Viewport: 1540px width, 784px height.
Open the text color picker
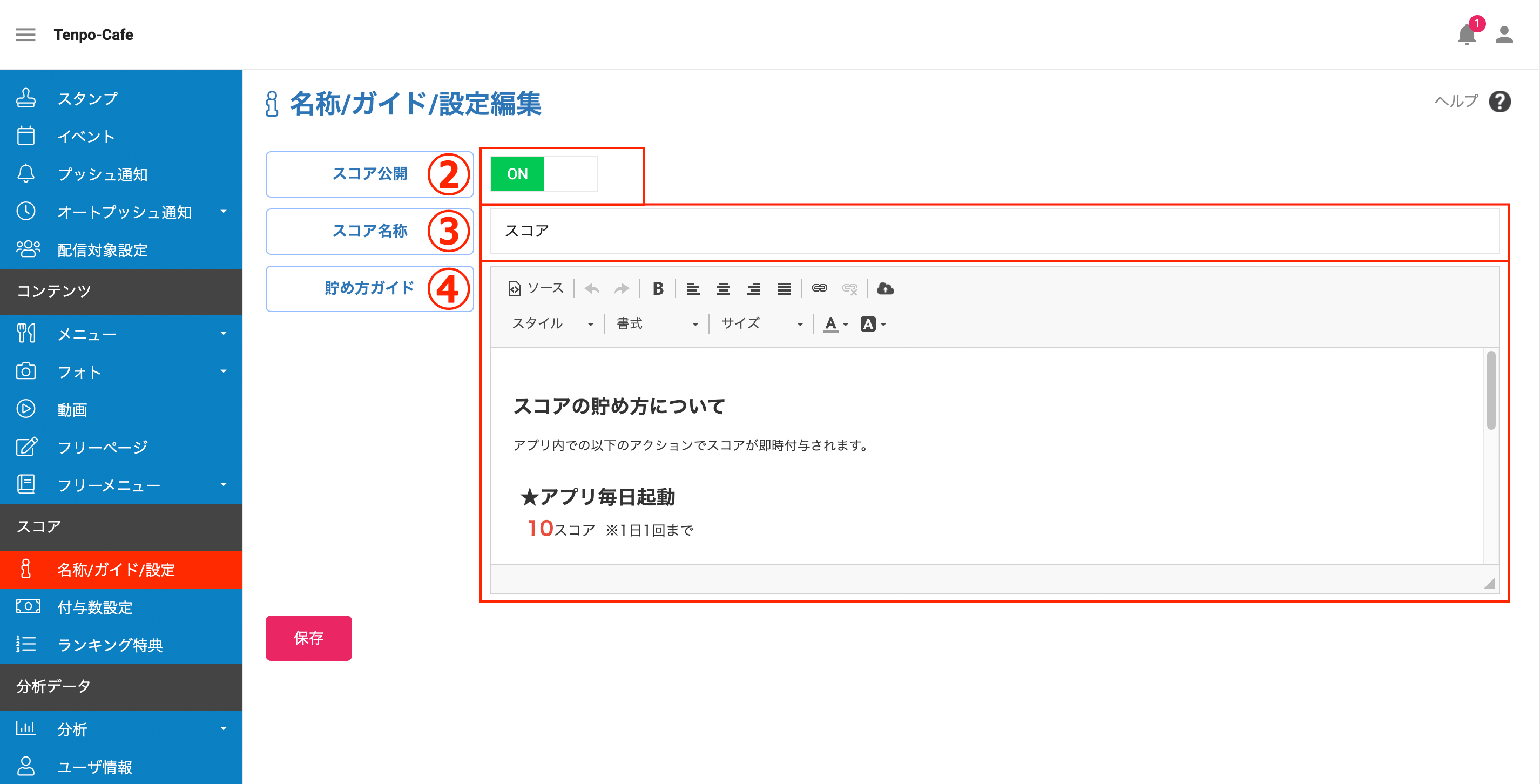click(836, 324)
